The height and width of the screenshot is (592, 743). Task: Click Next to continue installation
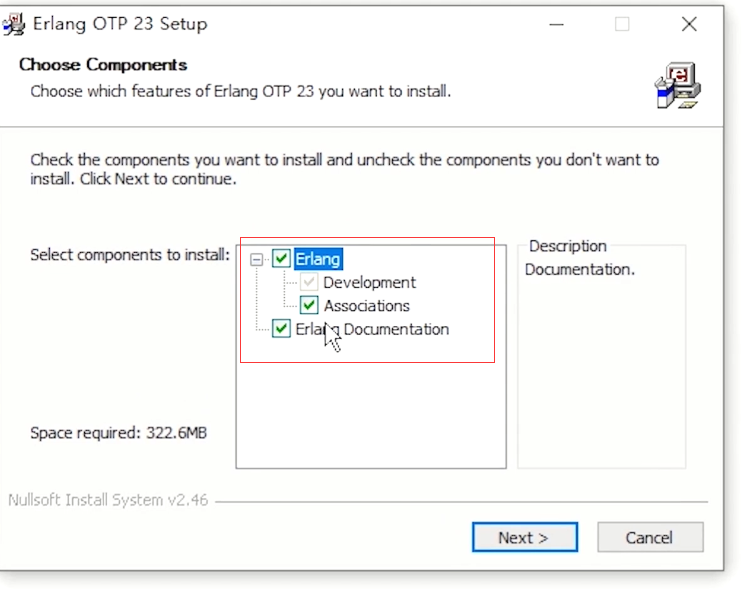click(x=525, y=537)
